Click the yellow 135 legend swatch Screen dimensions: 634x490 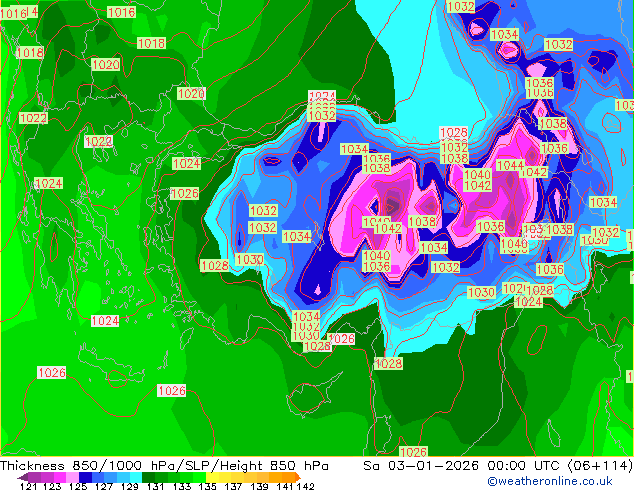pos(212,477)
